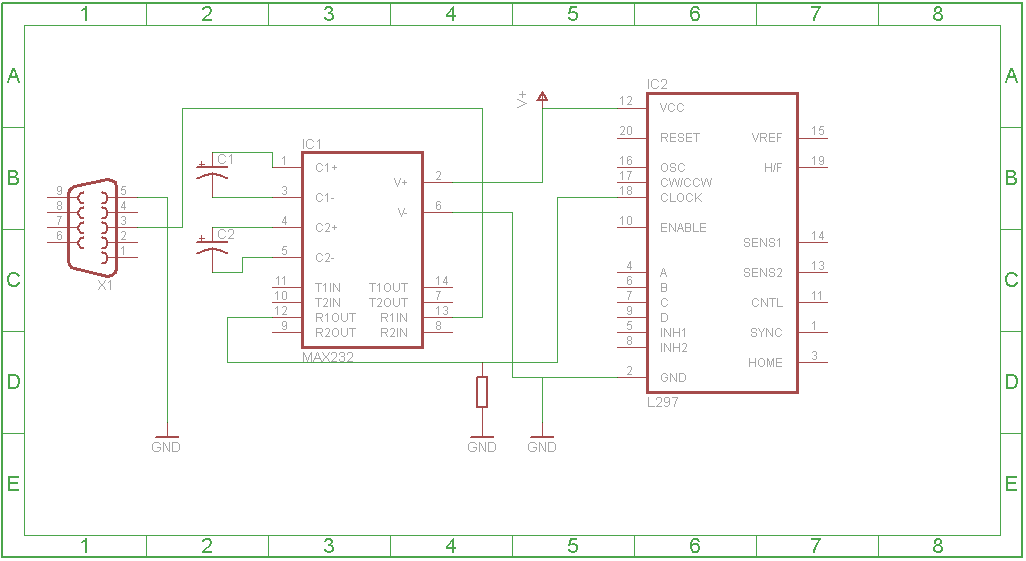Click the C2+ pin label on MAX232
This screenshot has height=561, width=1026.
pyautogui.click(x=326, y=228)
